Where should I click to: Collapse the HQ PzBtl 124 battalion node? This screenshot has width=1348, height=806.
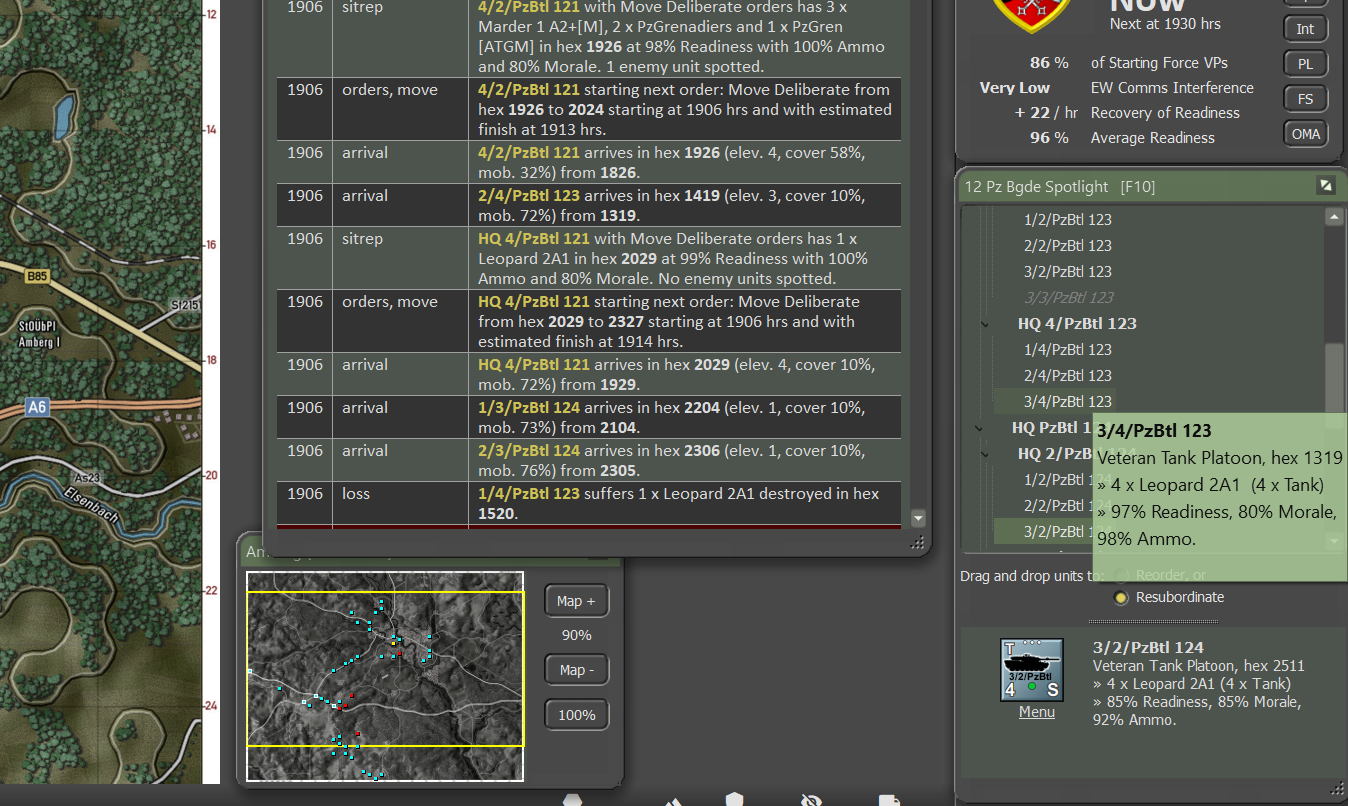pos(979,428)
